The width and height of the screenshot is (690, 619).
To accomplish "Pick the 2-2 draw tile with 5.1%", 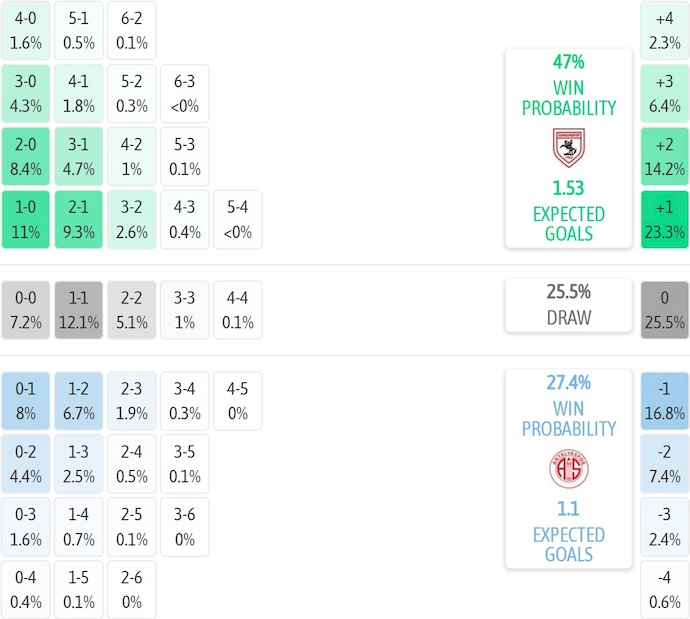I will pos(132,310).
